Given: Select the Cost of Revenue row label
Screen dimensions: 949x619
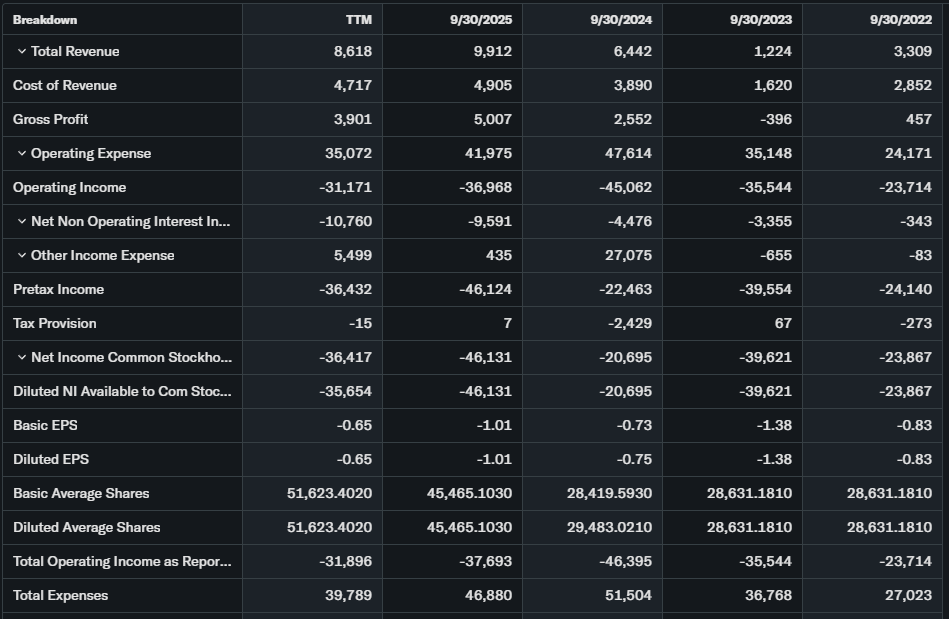Looking at the screenshot, I should [x=65, y=86].
